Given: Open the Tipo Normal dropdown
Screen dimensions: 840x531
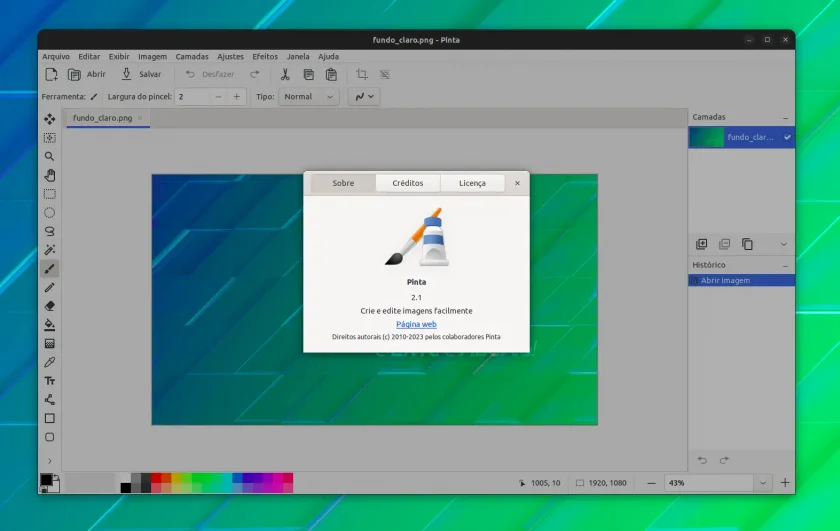Looking at the screenshot, I should (309, 96).
